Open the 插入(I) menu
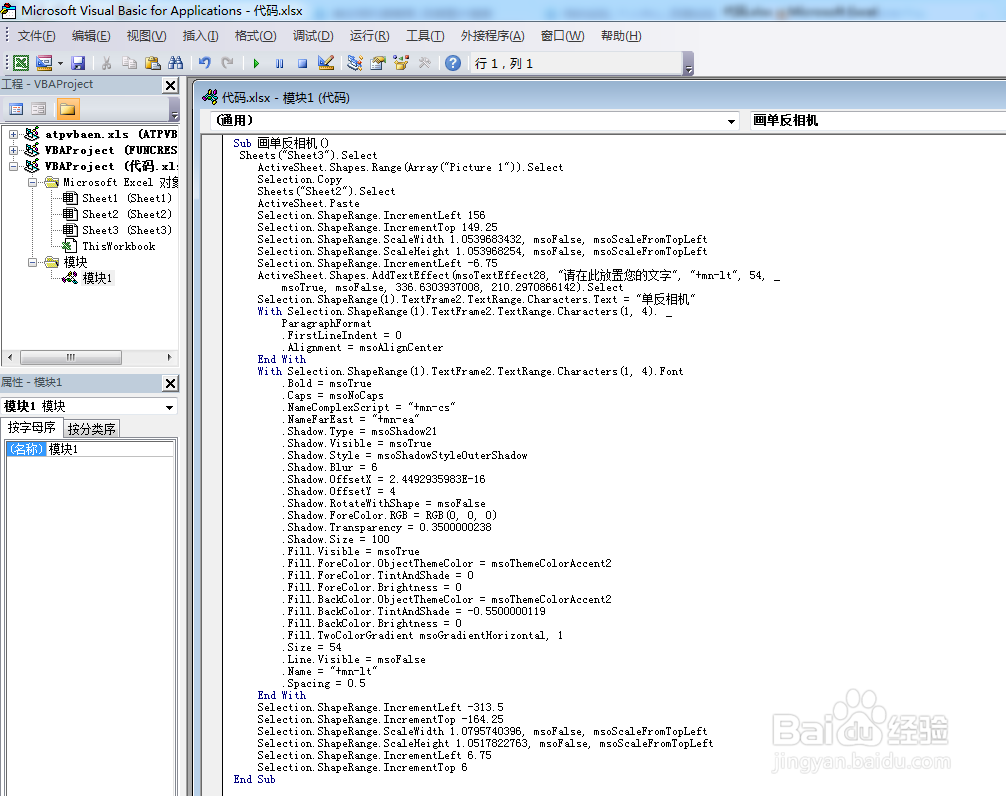The width and height of the screenshot is (1006, 796). 200,36
